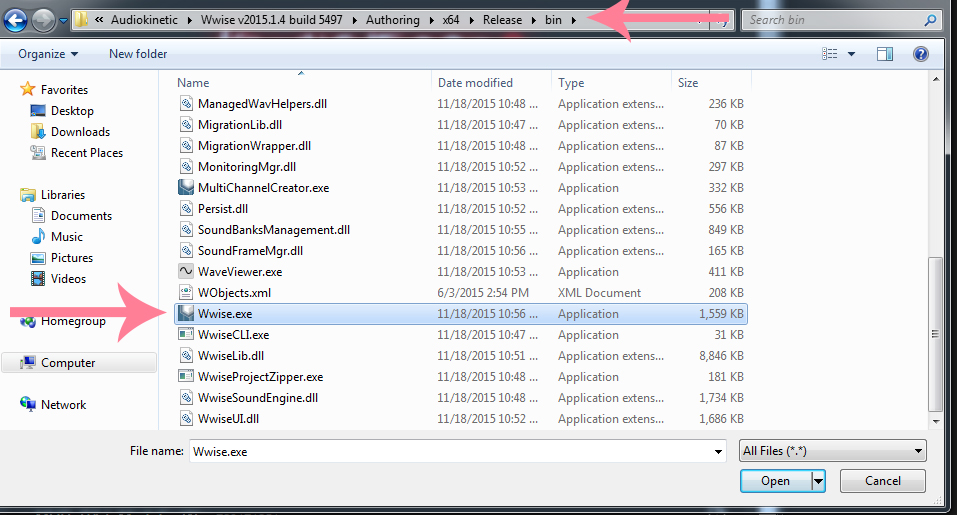Open the File name history dropdown arrow
Screen dimensions: 957x515
[x=718, y=452]
